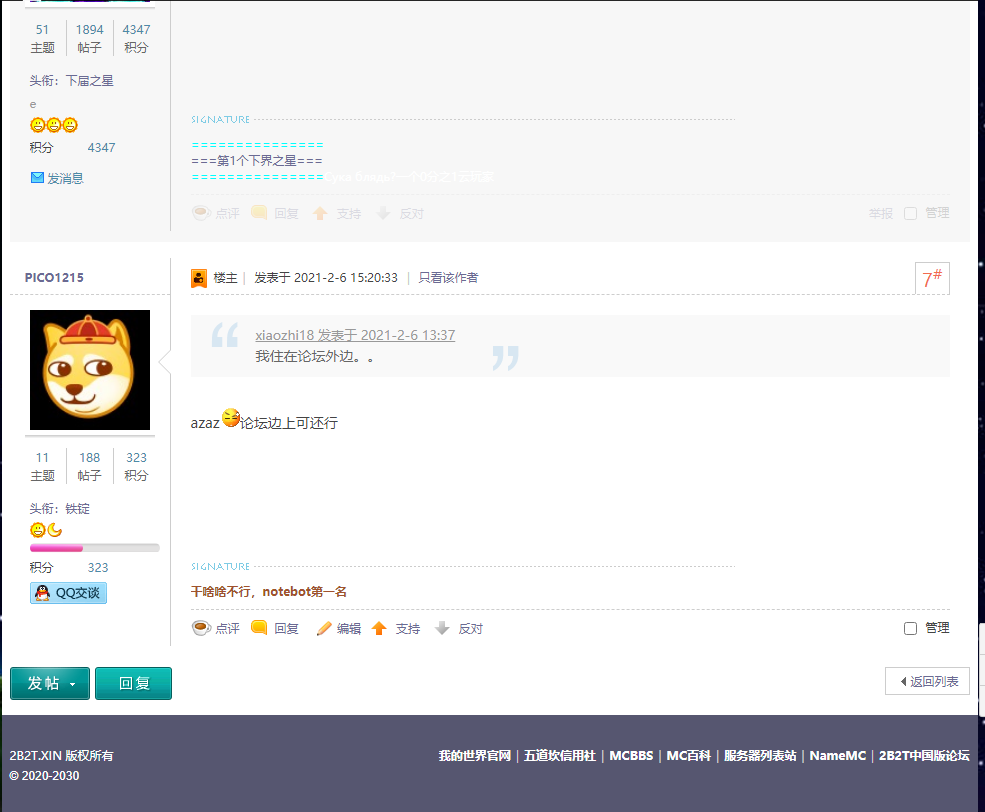Click the orange 楼主 badge icon
The image size is (985, 812).
(x=199, y=278)
